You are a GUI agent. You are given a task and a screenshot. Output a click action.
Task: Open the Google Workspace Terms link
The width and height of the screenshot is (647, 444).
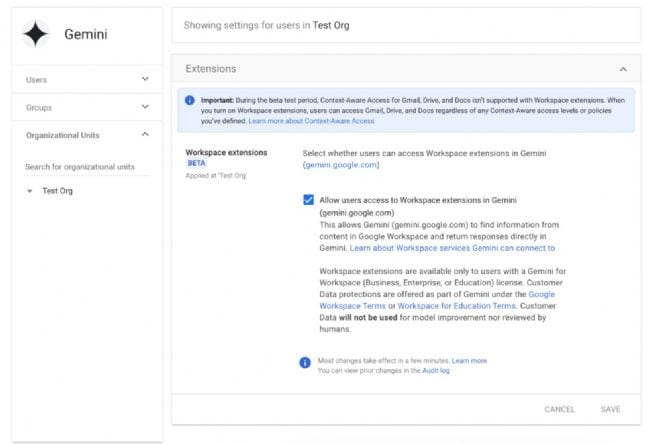point(437,300)
